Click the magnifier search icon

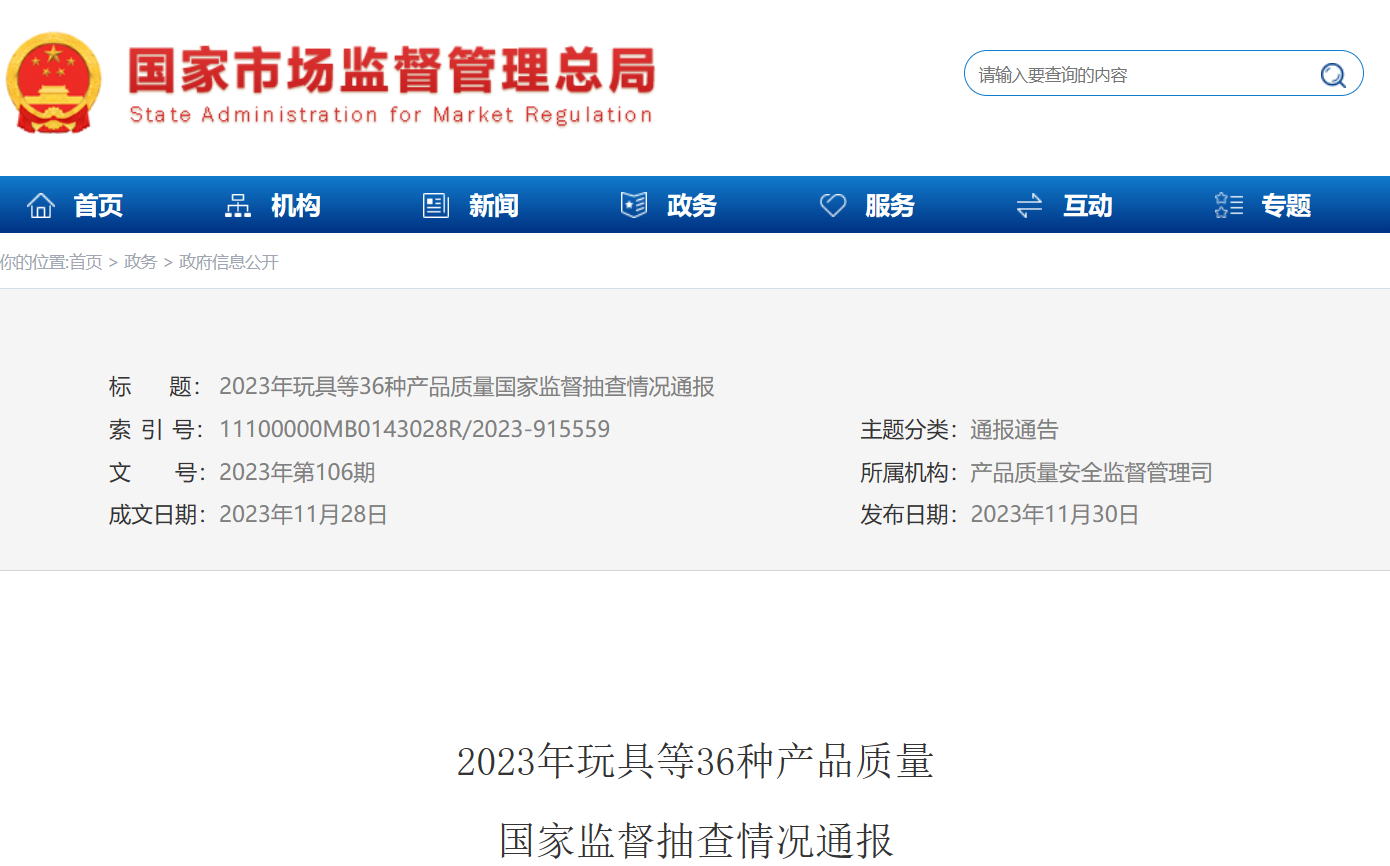tap(1332, 75)
